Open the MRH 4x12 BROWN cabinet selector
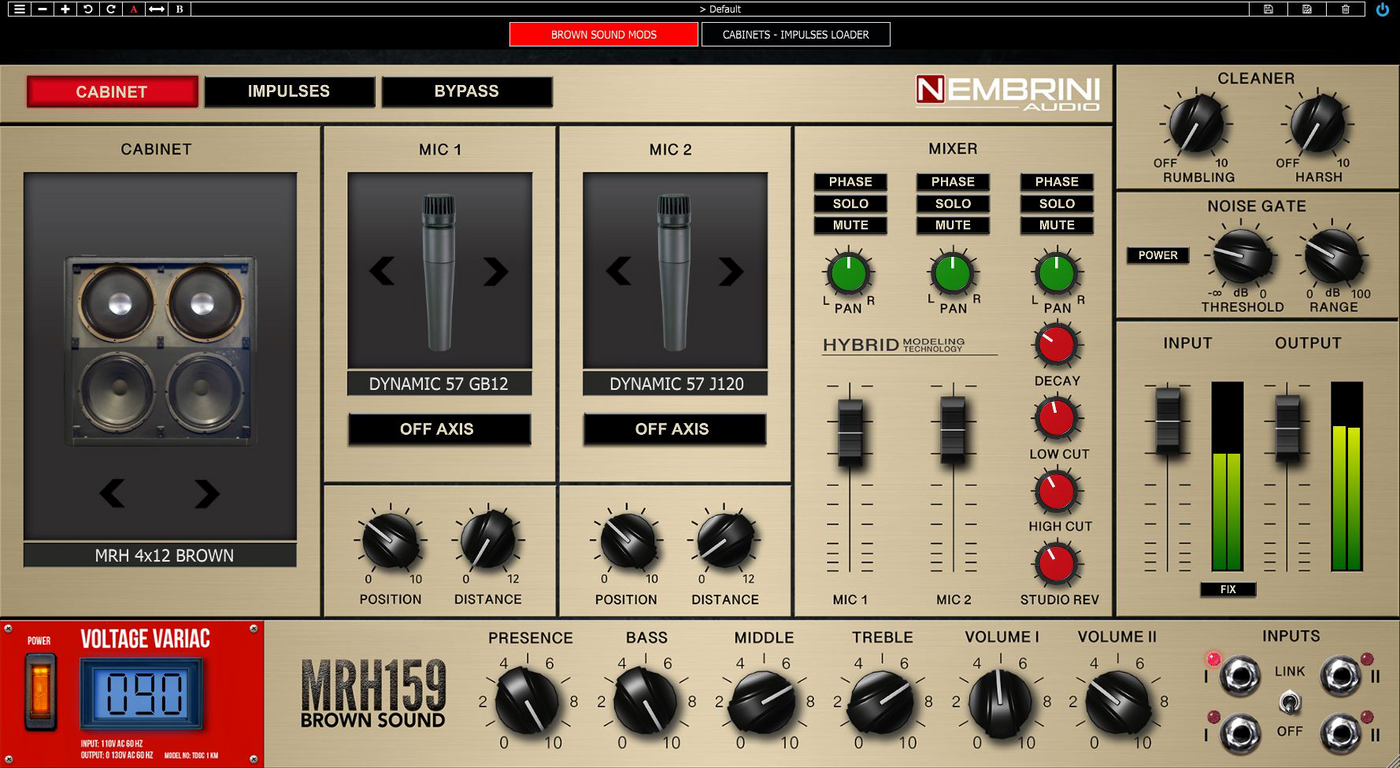Image resolution: width=1400 pixels, height=768 pixels. click(160, 556)
